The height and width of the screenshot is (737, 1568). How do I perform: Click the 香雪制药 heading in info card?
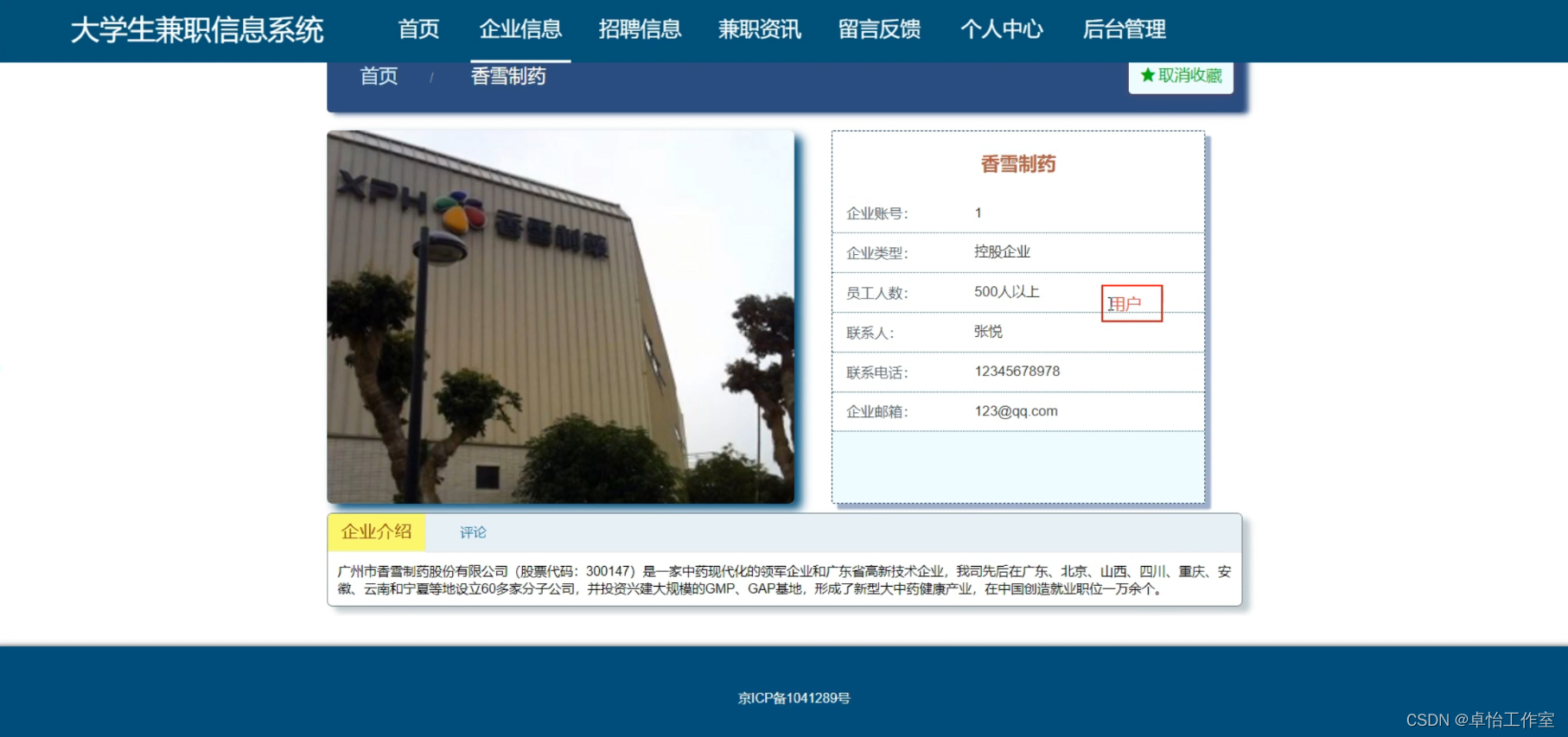(x=1018, y=164)
